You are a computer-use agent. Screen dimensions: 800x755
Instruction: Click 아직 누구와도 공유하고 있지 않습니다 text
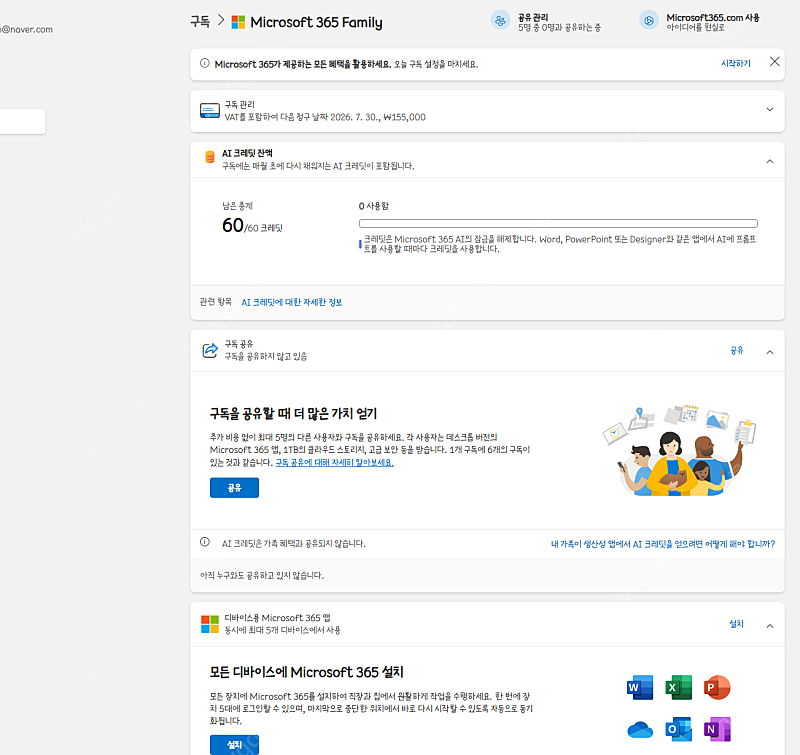(x=262, y=575)
